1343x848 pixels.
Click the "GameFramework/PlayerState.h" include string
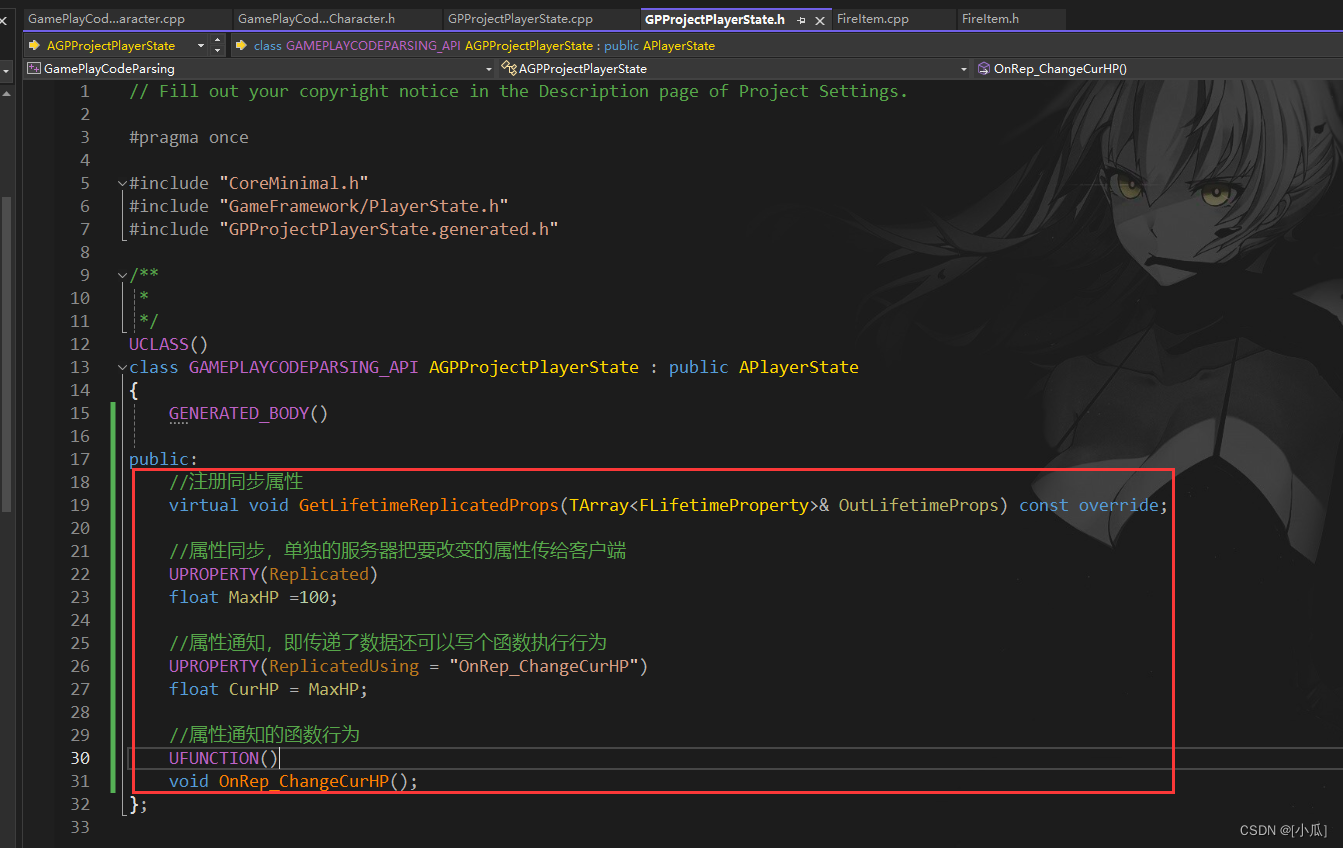(x=364, y=206)
